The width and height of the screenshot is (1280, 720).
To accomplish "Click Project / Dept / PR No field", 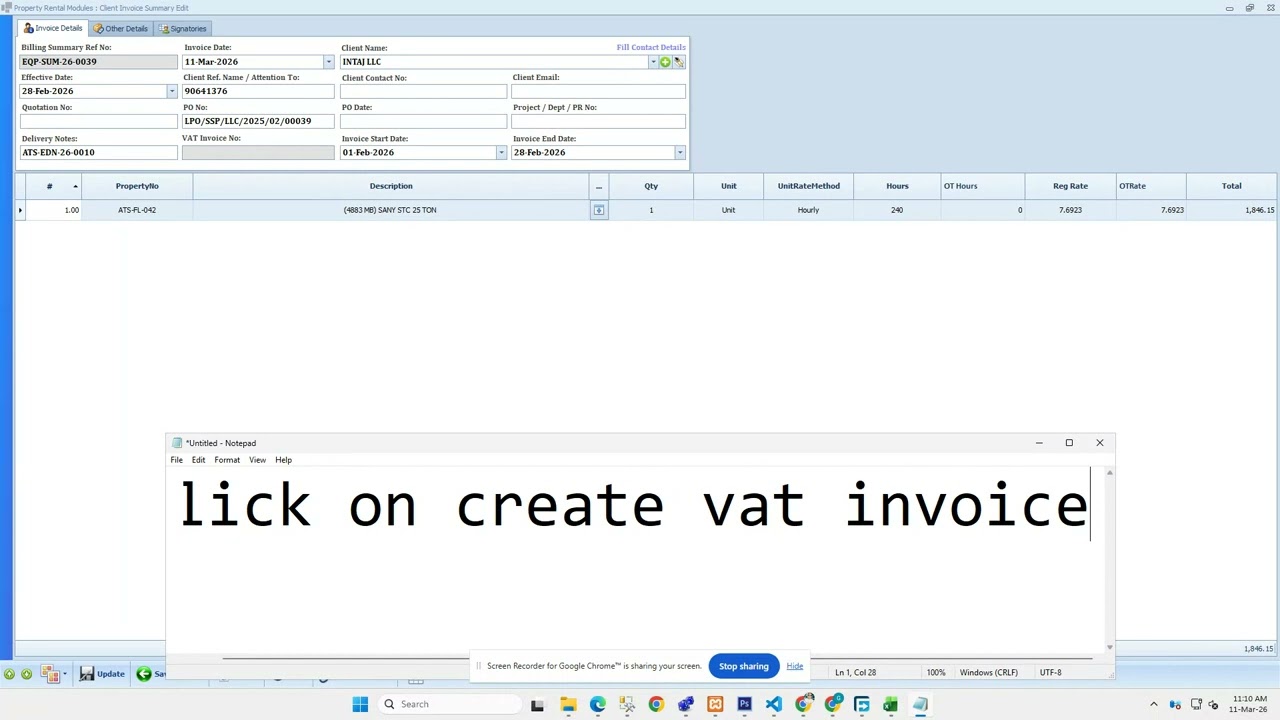I will coord(598,121).
